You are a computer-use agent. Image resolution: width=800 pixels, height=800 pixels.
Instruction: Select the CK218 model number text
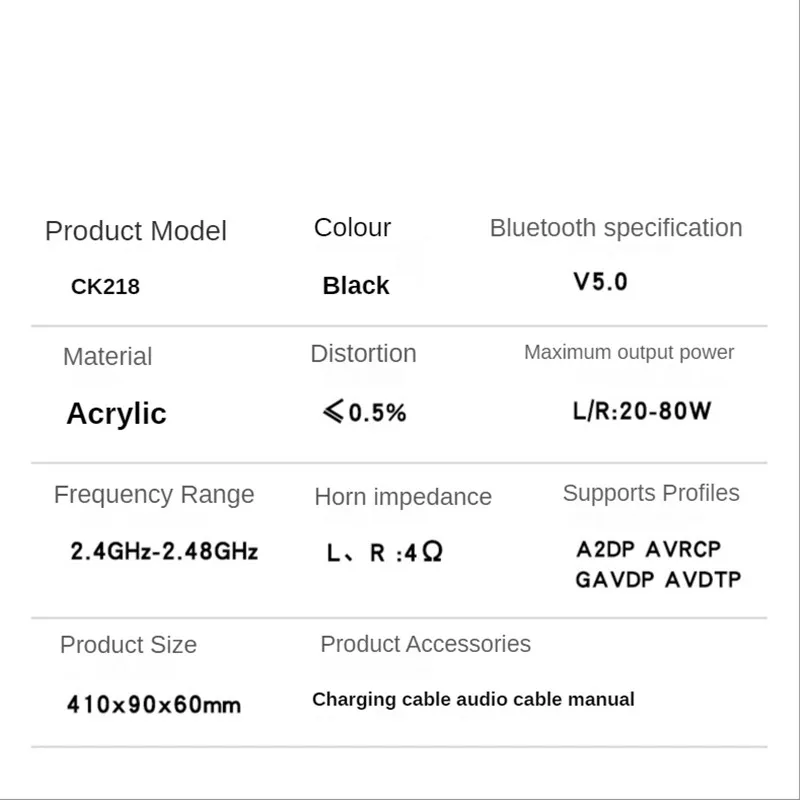[x=105, y=287]
